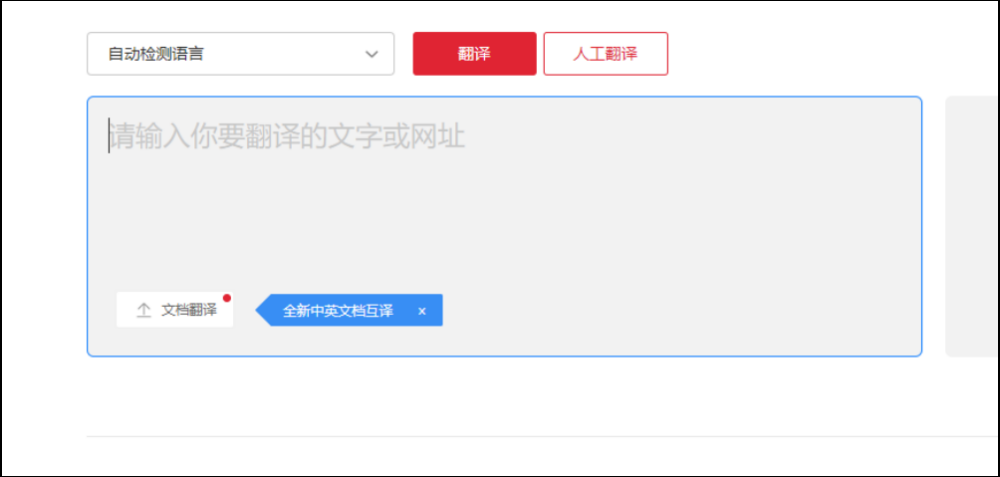Viewport: 1000px width, 477px height.
Task: Click the red notification dot on 文档翻译
Action: tap(227, 298)
